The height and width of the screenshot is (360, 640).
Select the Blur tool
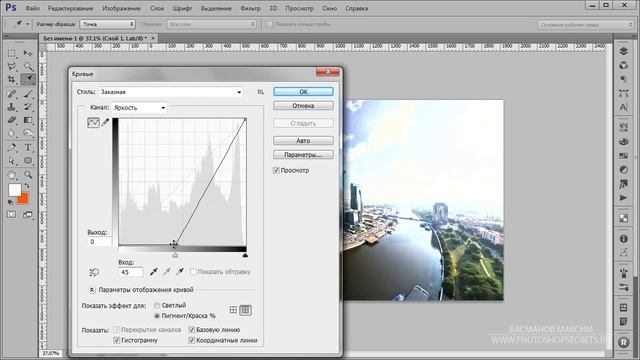click(12, 133)
